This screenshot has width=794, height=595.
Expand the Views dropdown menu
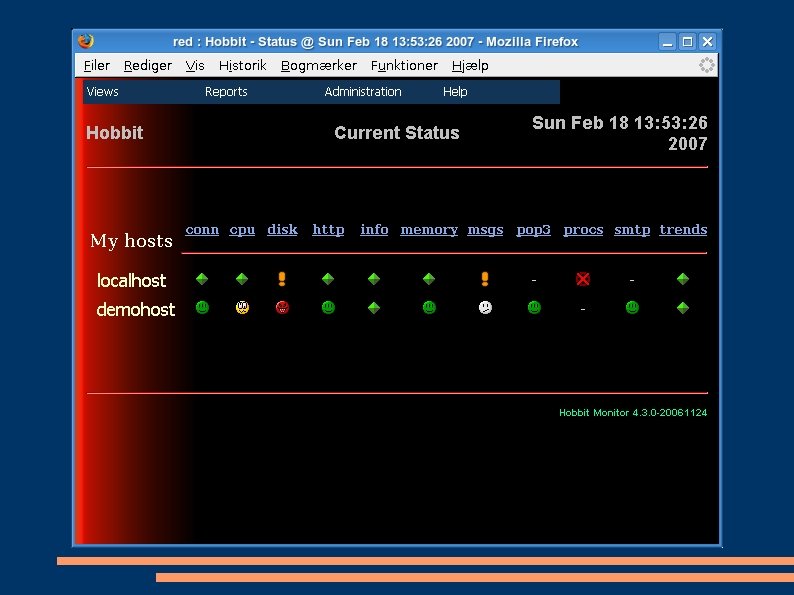tap(103, 92)
